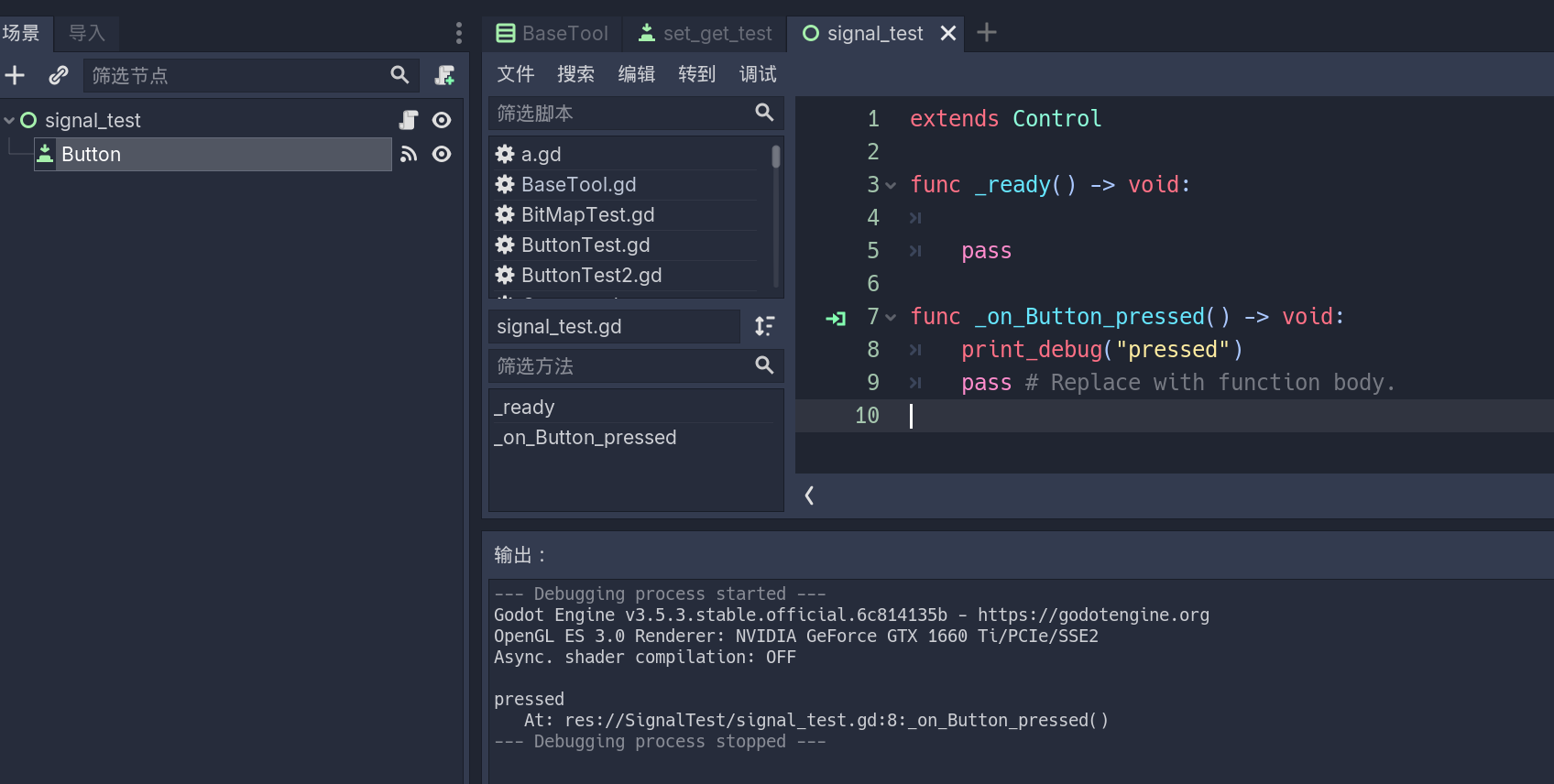1554x784 pixels.
Task: Fold the _on_Button_pressed function at line 7
Action: [x=891, y=317]
